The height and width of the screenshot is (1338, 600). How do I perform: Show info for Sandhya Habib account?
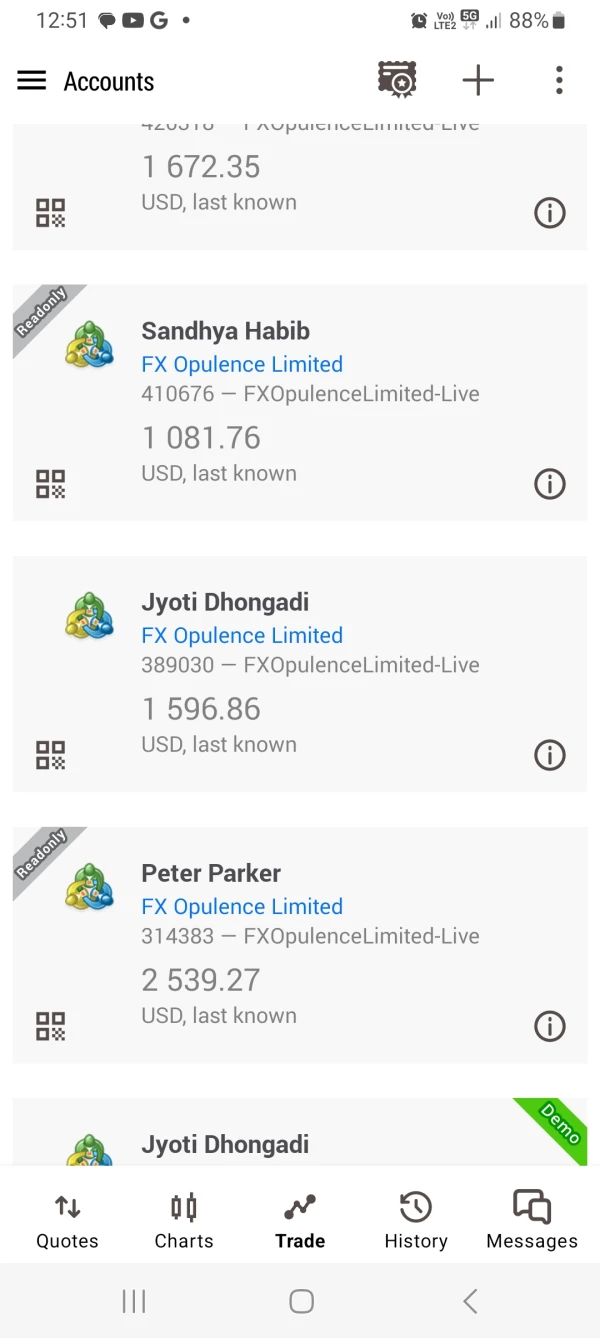(x=550, y=484)
